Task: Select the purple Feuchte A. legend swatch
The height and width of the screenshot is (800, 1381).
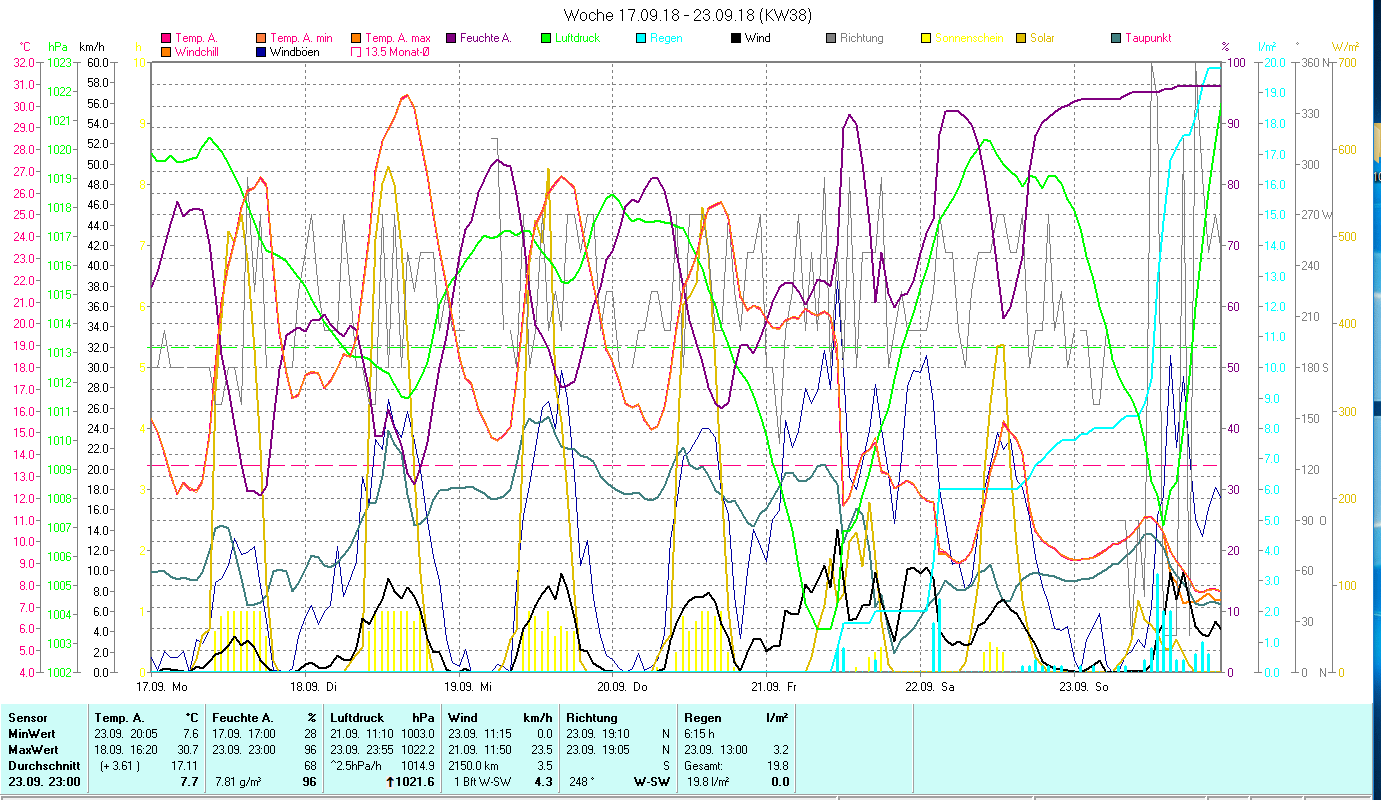Action: (x=449, y=39)
